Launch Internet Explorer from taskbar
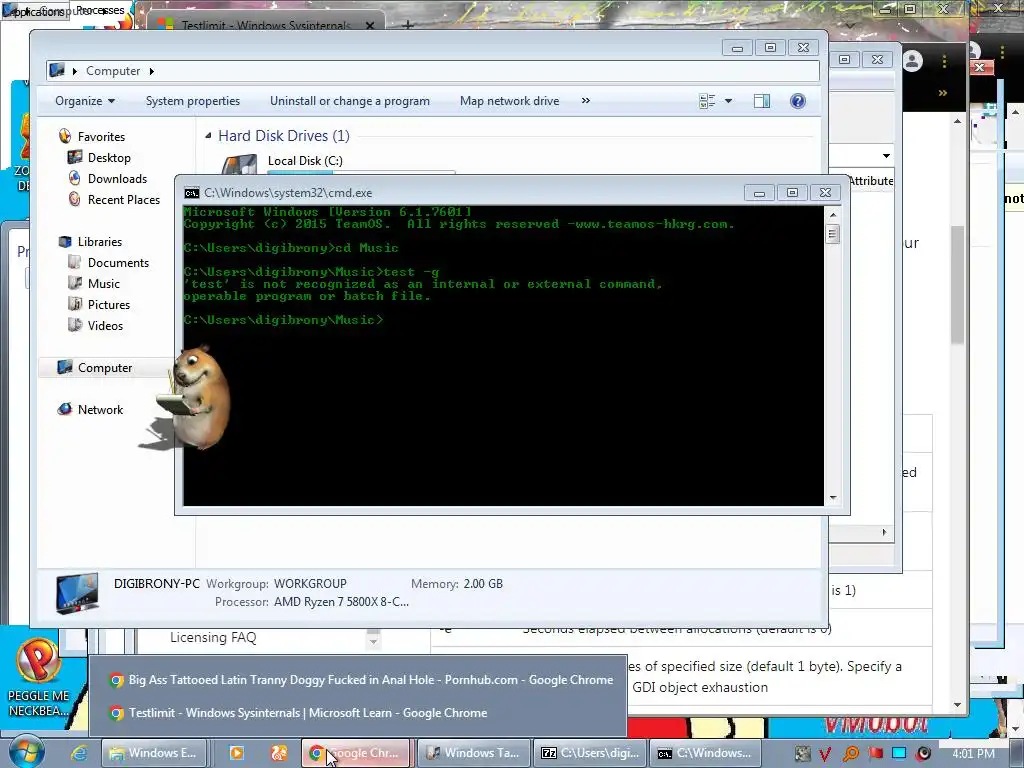 [x=79, y=753]
